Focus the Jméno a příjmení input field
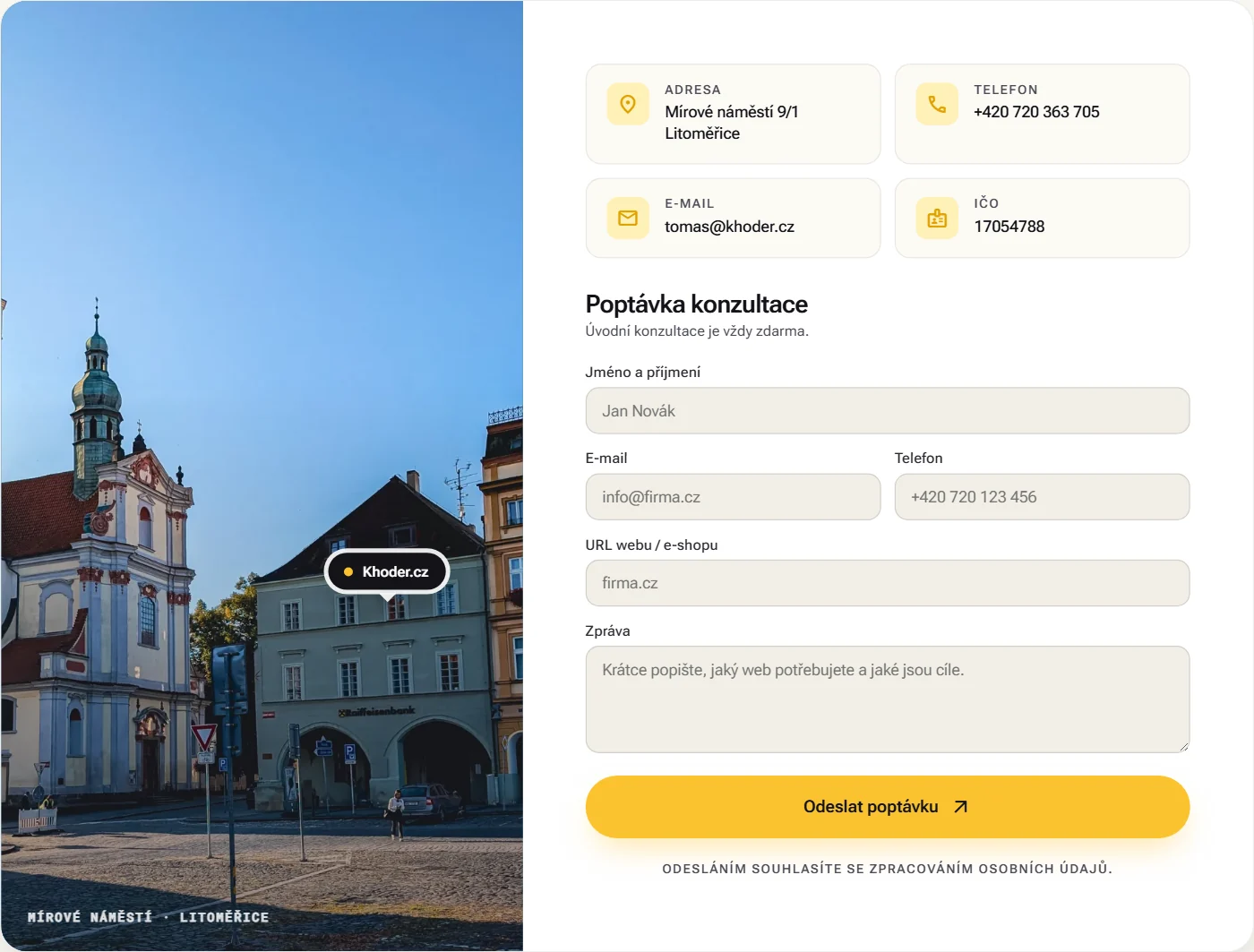 [x=888, y=411]
